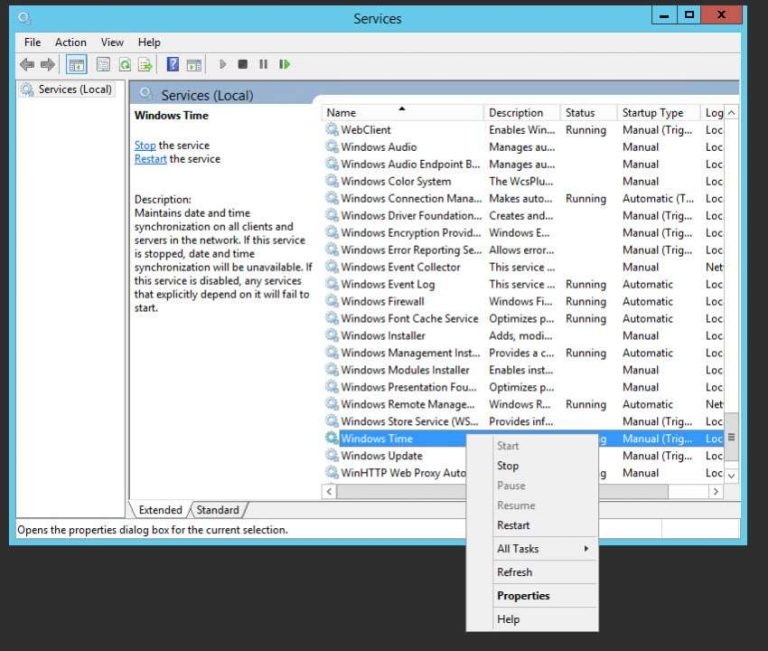Choose Stop in the context menu
Viewport: 768px width, 651px height.
(532, 465)
